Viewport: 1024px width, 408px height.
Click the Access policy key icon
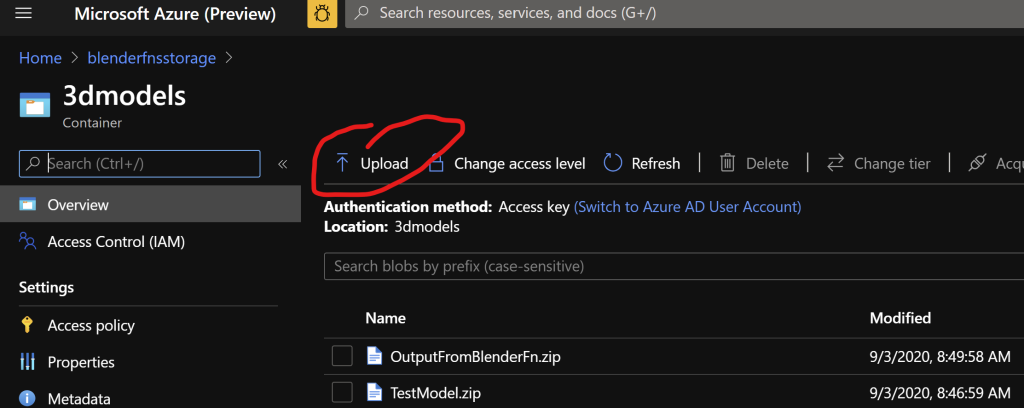[27, 325]
